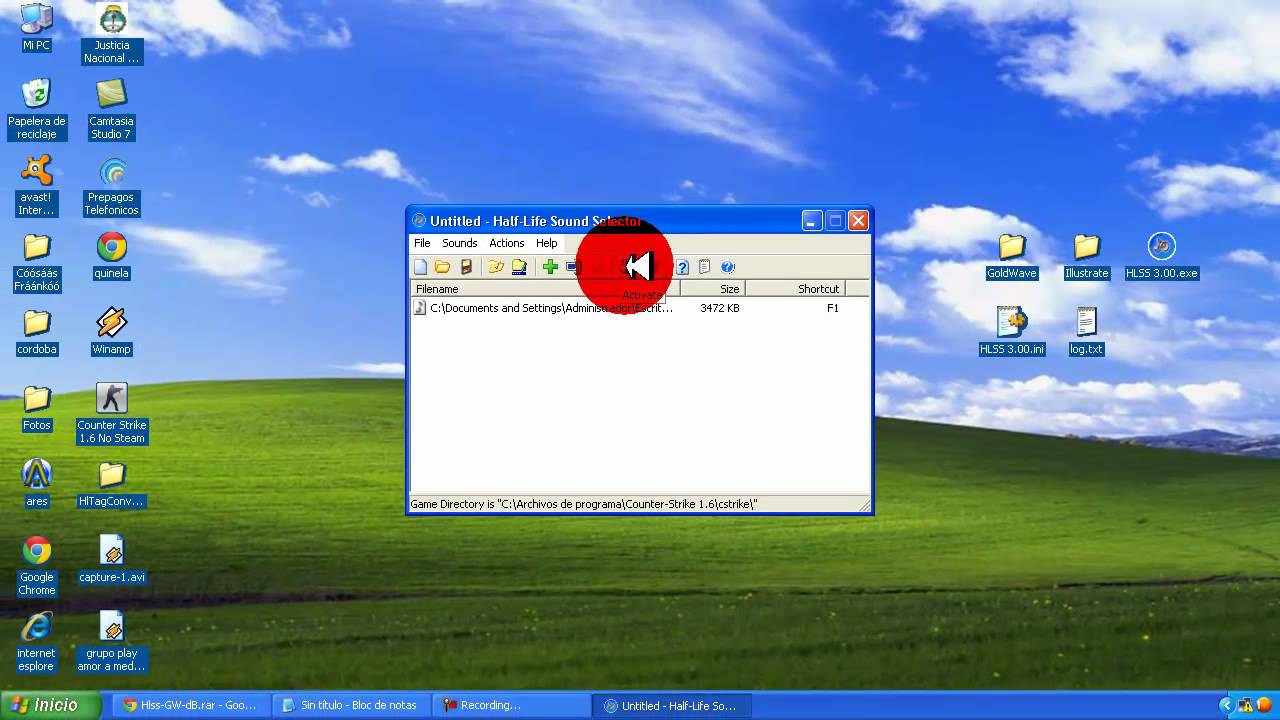The height and width of the screenshot is (720, 1280).
Task: Maximize the Half-Life Sound Selector window
Action: click(835, 221)
